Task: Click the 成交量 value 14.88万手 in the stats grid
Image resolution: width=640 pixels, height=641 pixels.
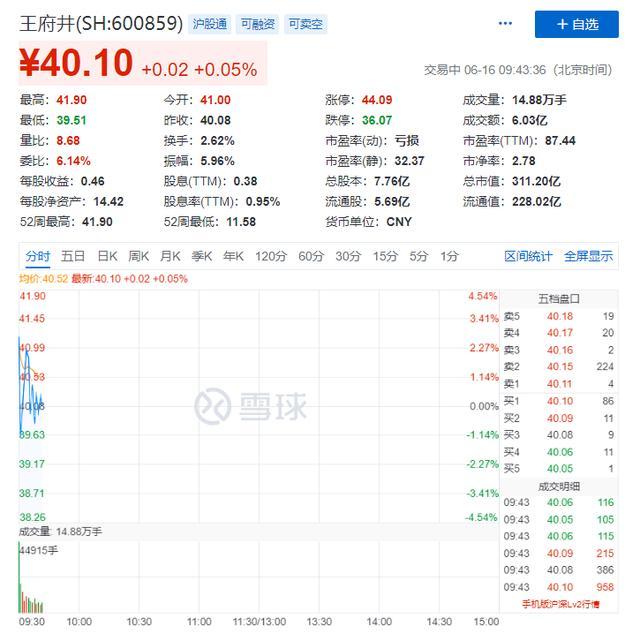Action: [539, 100]
